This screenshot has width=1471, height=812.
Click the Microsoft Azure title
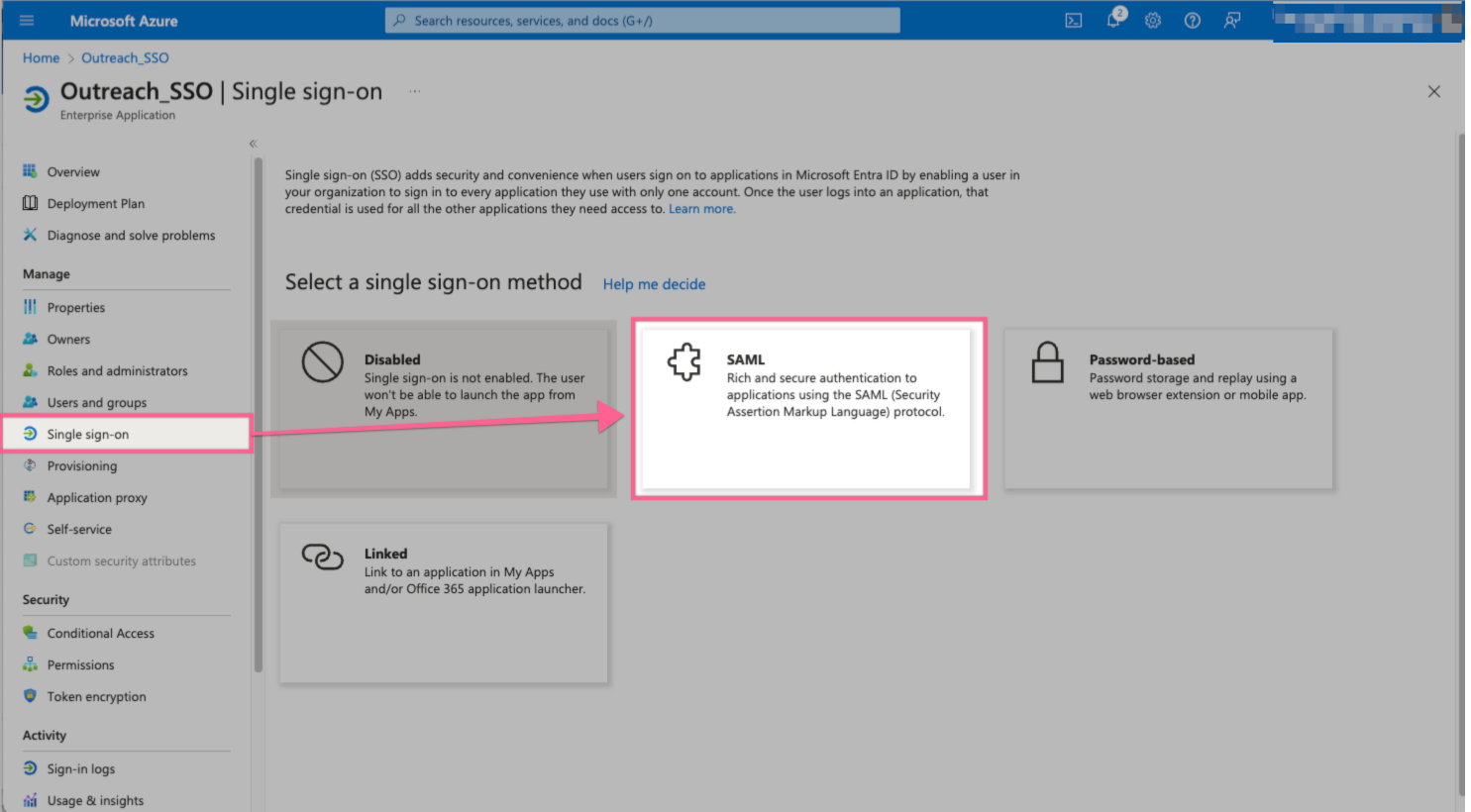[x=124, y=20]
